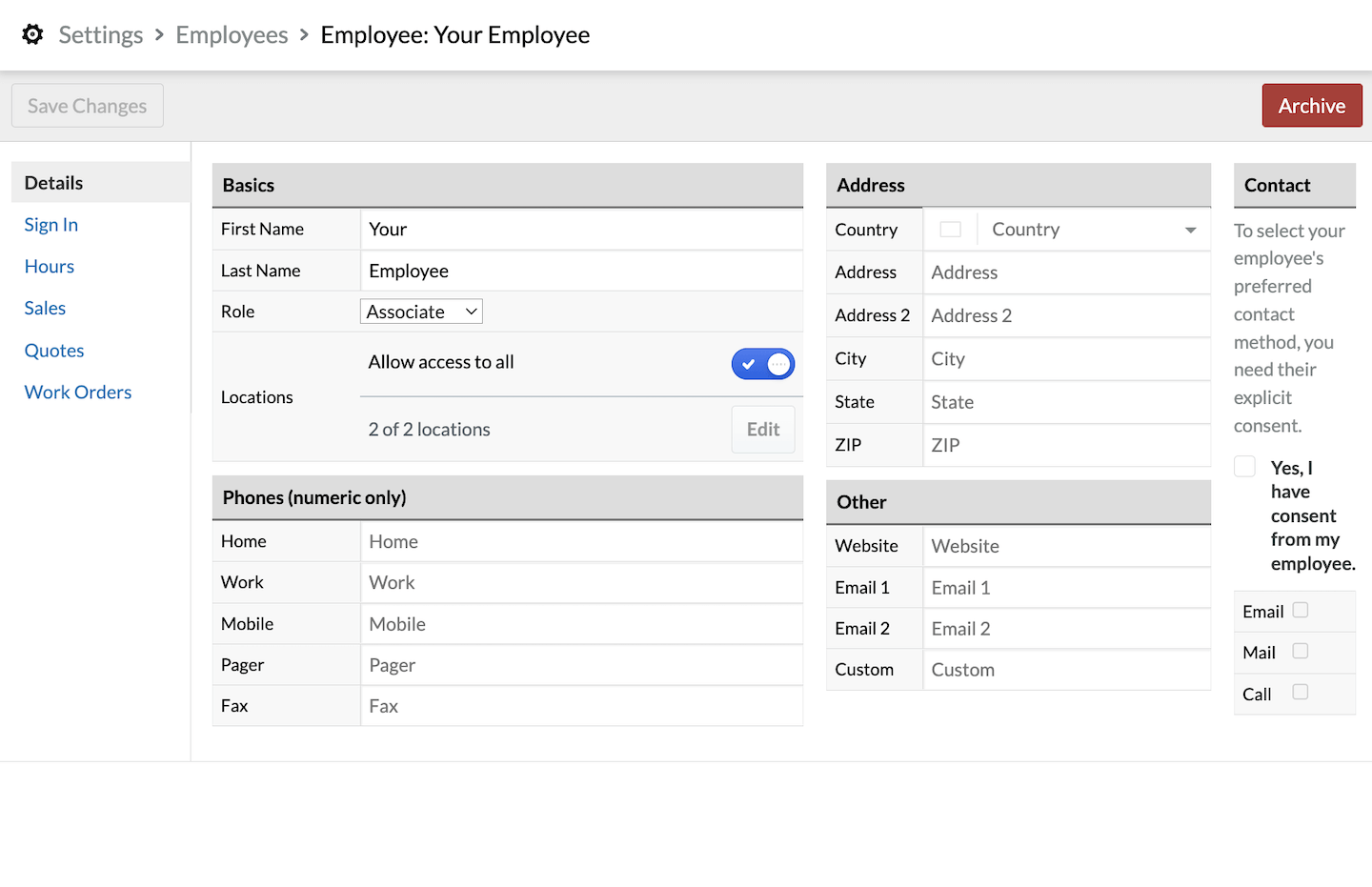Switch to the Hours tab

pos(50,267)
